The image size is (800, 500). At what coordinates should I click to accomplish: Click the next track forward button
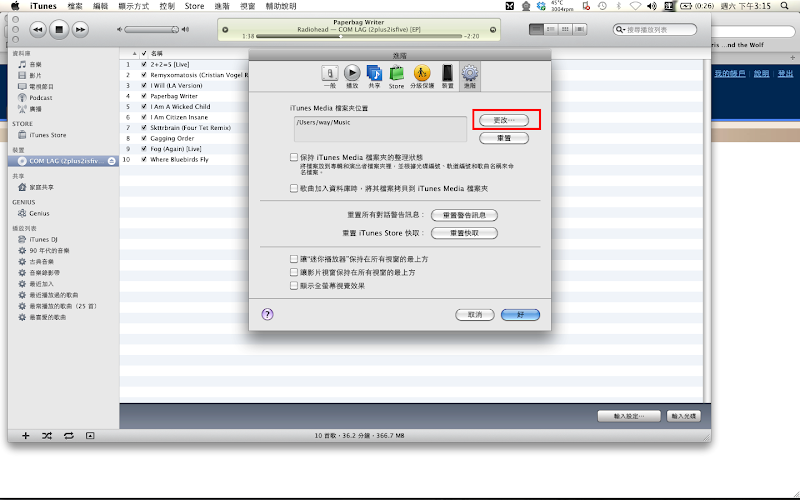click(x=80, y=30)
